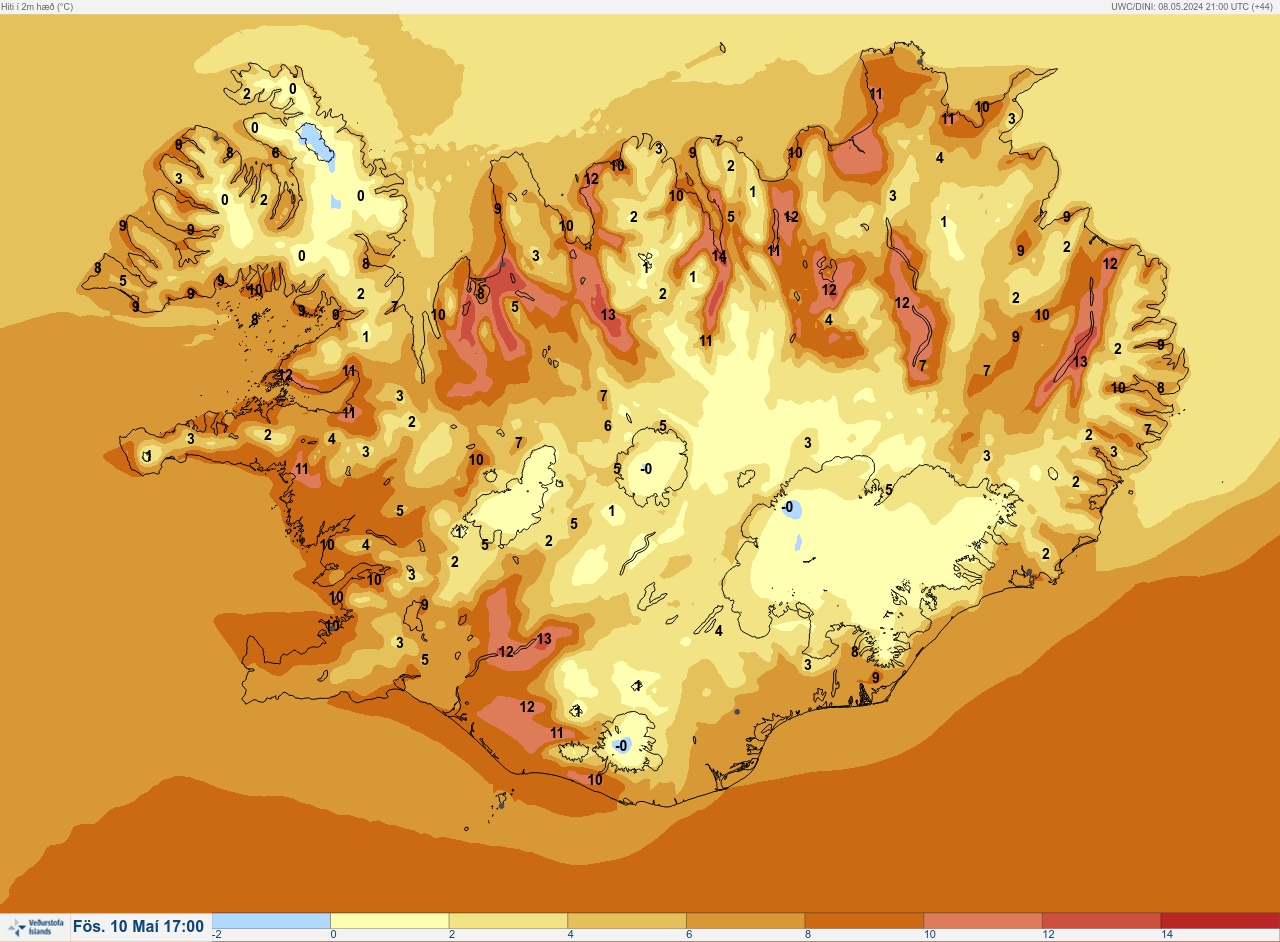Click the forecast time 'Fös. 10 Maí 17:00'
This screenshot has width=1280, height=942.
click(139, 927)
